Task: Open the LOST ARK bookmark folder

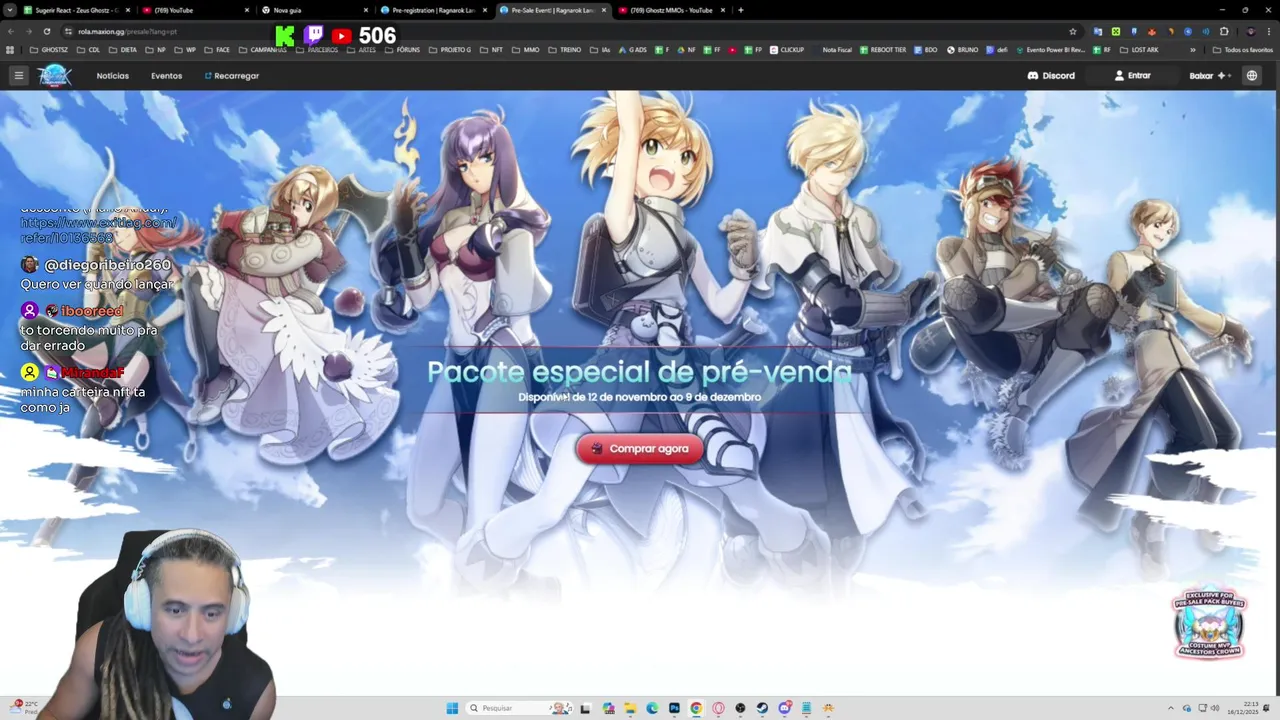Action: pyautogui.click(x=1139, y=49)
